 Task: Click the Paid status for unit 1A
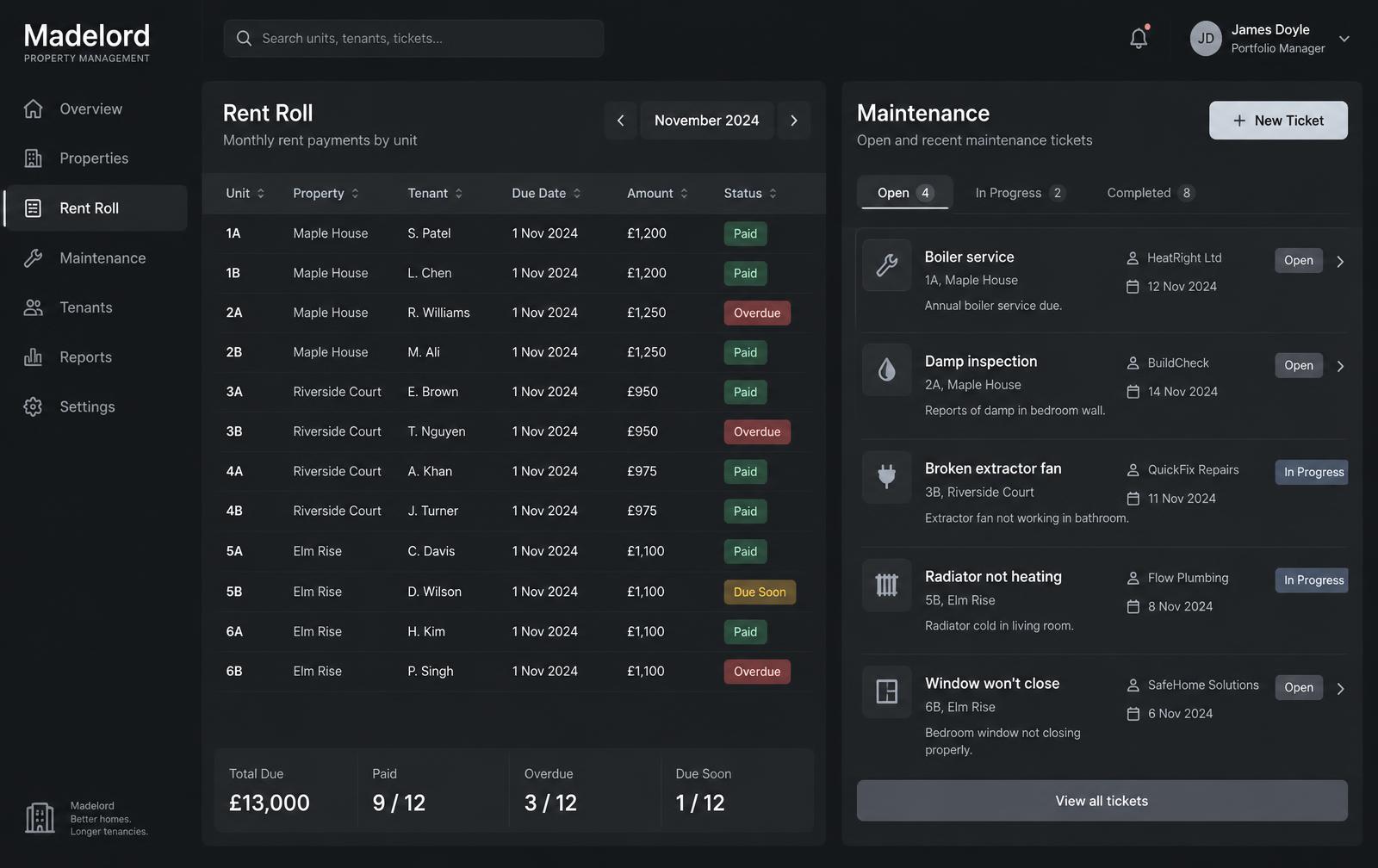[745, 234]
